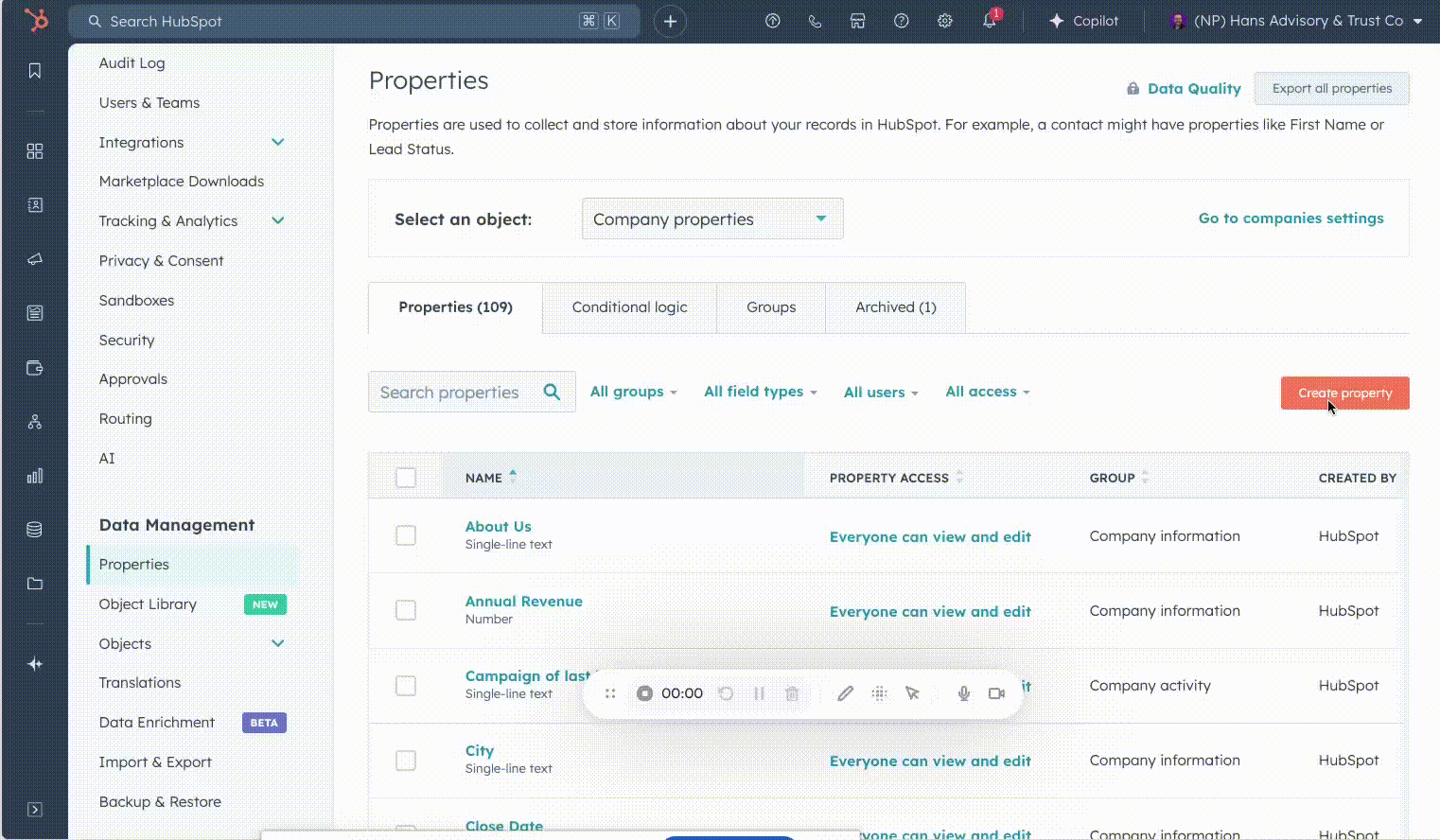Click the reporting bar-chart icon in the sidebar
The image size is (1440, 840).
tap(35, 476)
